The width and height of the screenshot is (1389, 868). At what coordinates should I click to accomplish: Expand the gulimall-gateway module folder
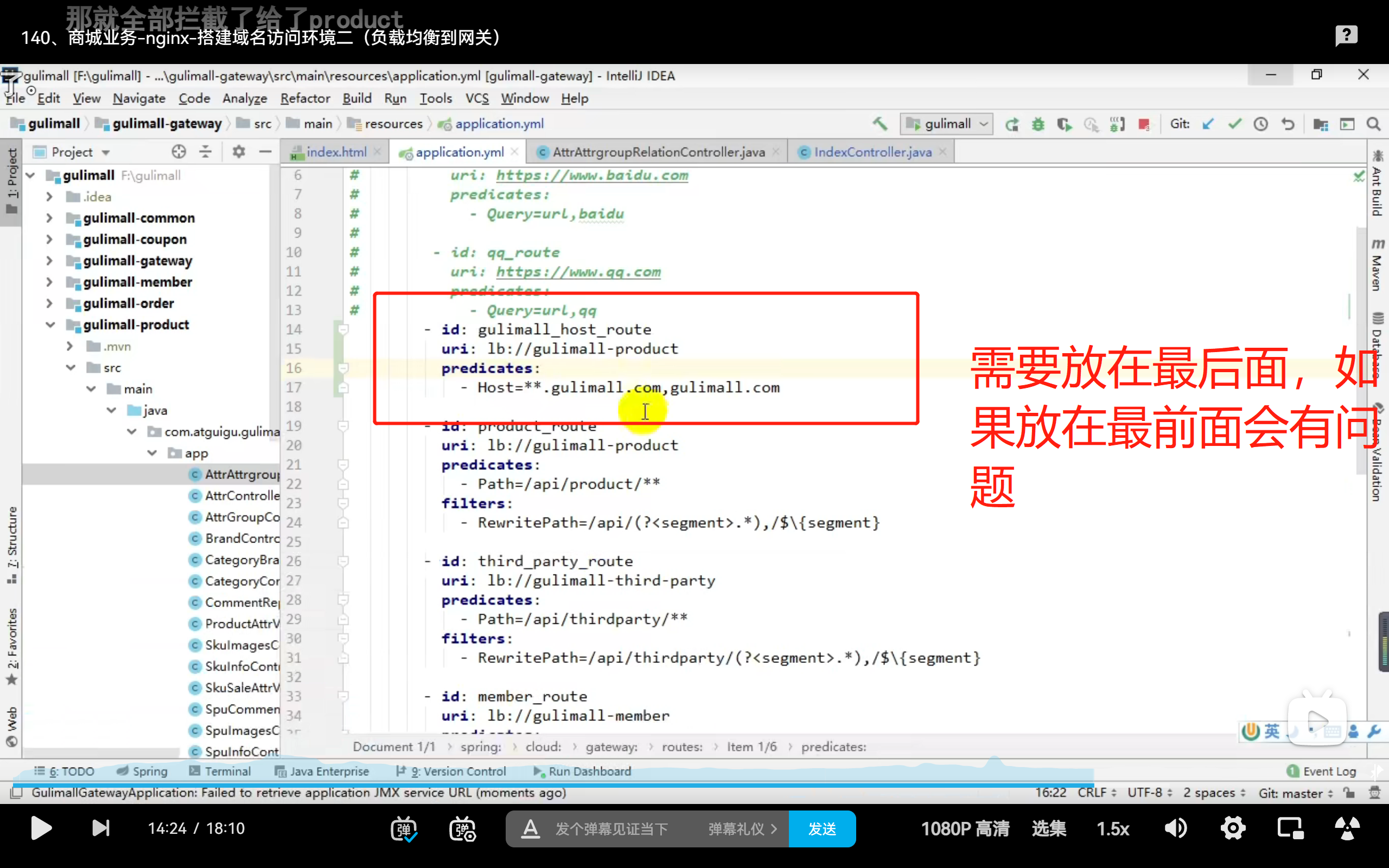coord(49,260)
